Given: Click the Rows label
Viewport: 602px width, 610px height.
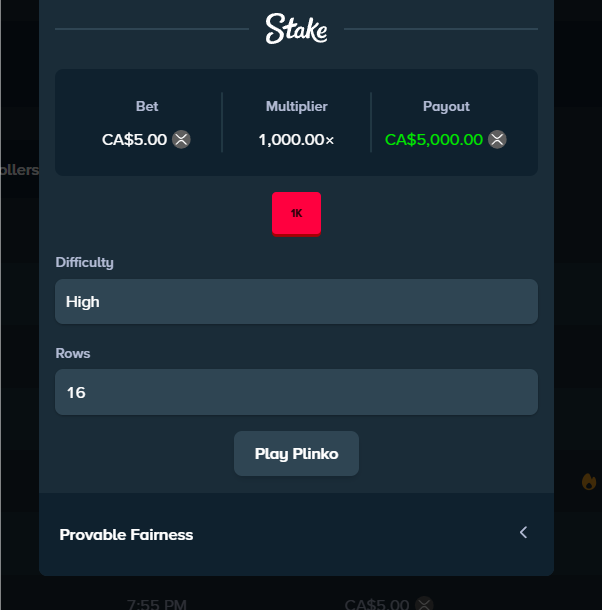Looking at the screenshot, I should [x=73, y=354].
